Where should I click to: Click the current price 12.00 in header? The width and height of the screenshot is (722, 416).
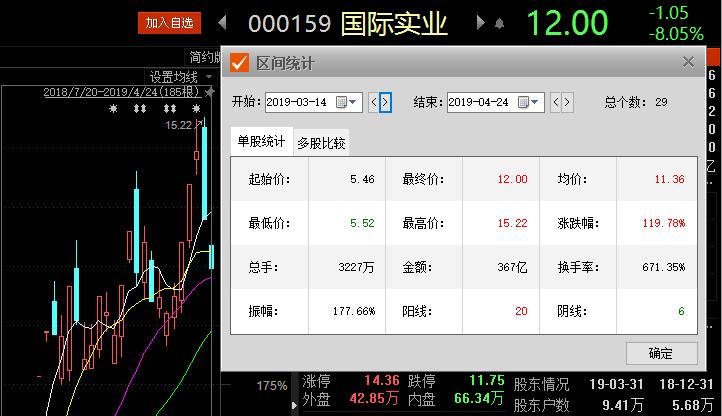tap(567, 23)
